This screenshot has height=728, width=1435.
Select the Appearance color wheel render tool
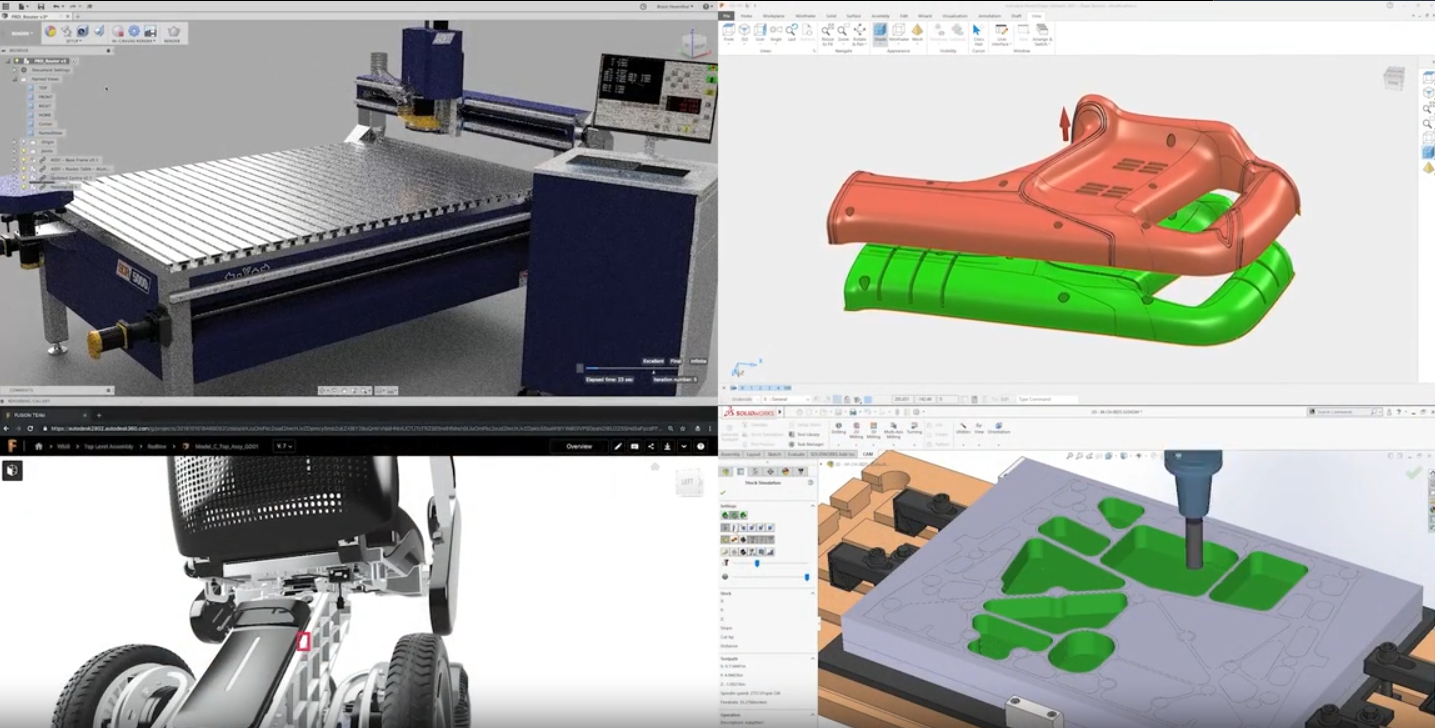click(50, 32)
